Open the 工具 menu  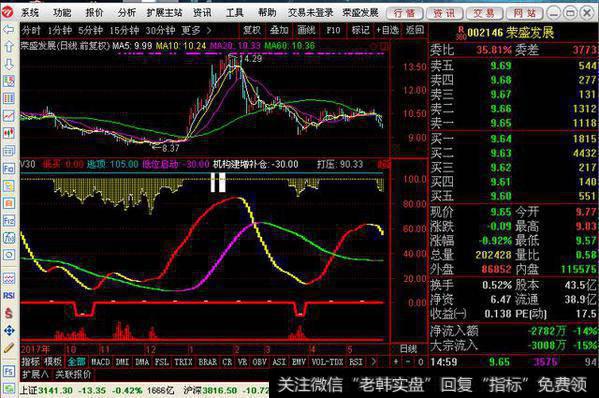[235, 13]
